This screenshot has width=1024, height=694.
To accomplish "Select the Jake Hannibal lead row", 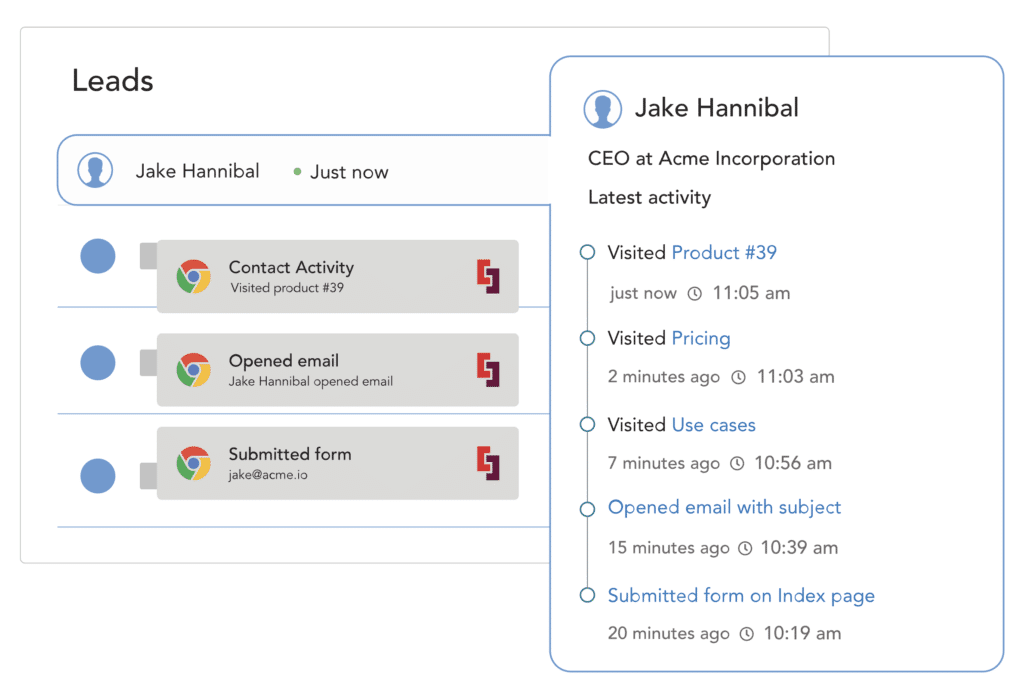I will 300,171.
